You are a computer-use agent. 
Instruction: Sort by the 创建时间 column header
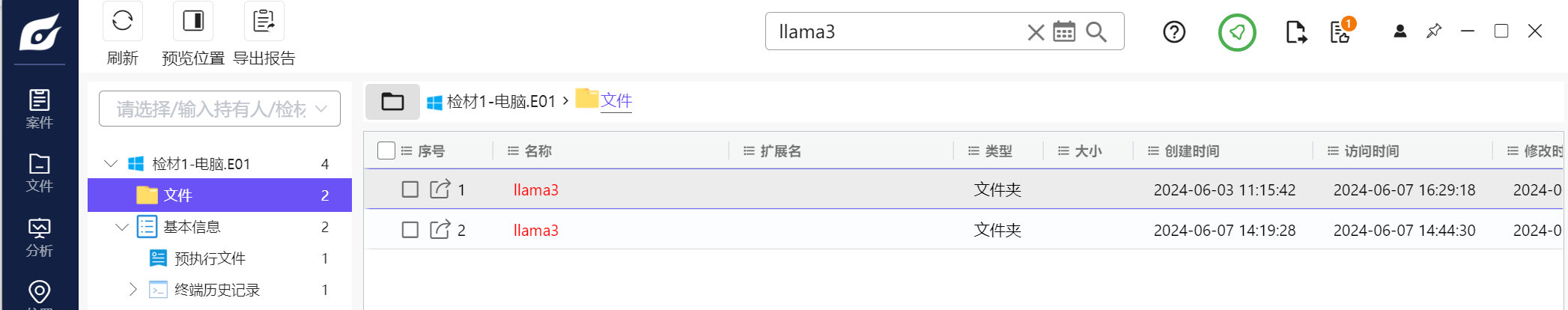tap(1191, 151)
